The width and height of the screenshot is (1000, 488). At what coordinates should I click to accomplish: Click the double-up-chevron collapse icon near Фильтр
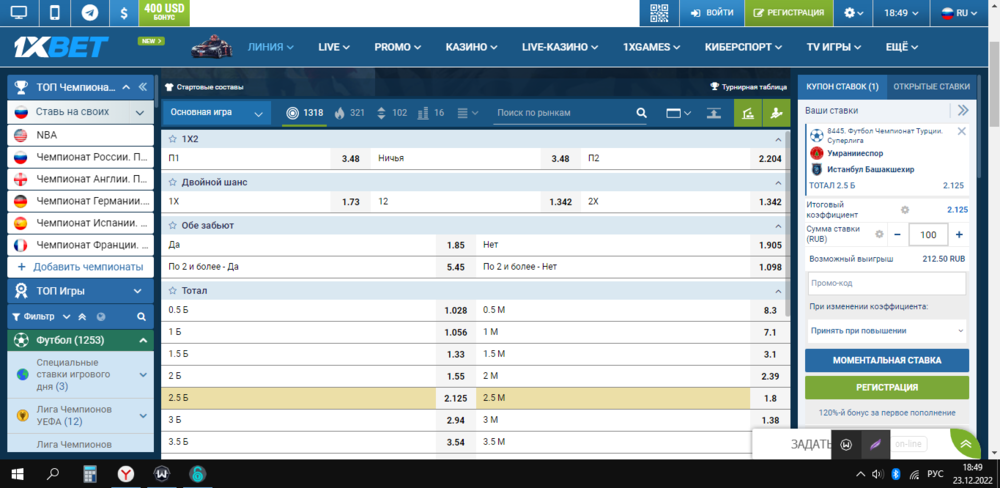click(x=82, y=316)
